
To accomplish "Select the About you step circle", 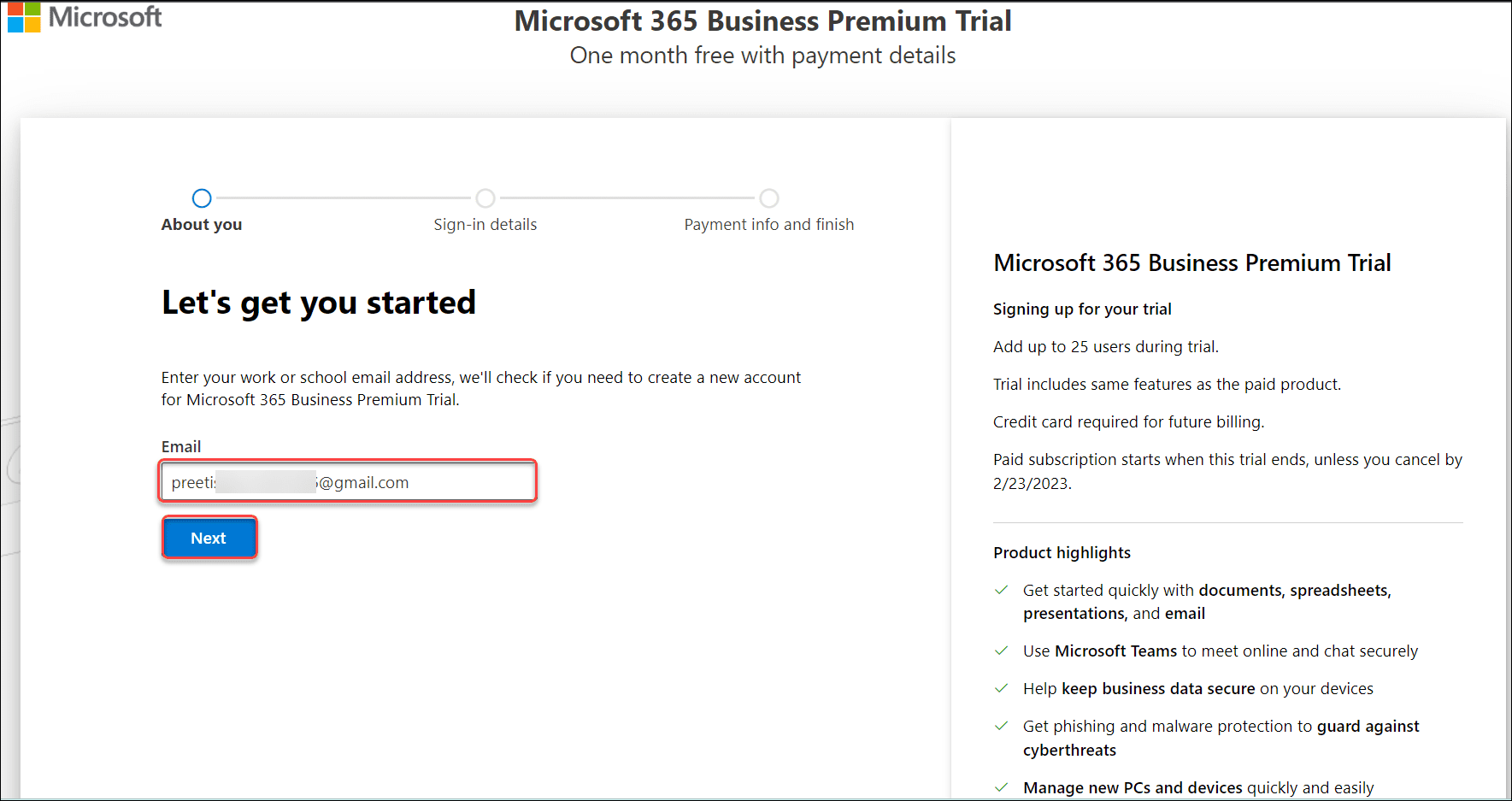I will pyautogui.click(x=202, y=197).
